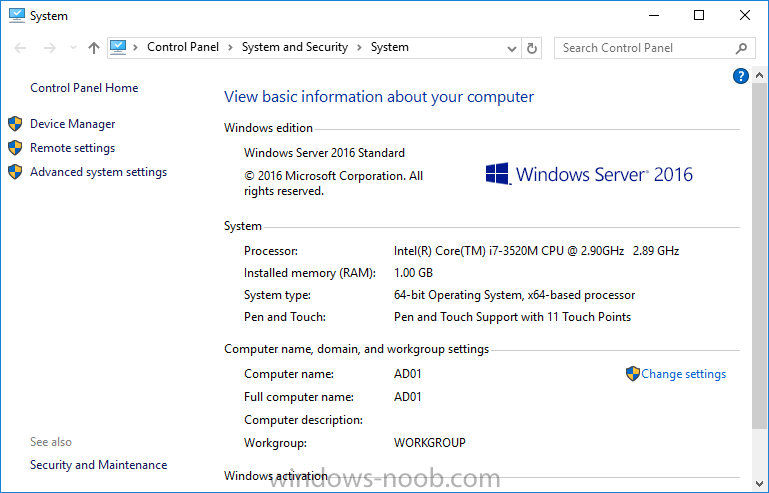
Task: Expand the chevron after the address bar computer icon
Action: pyautogui.click(x=135, y=48)
